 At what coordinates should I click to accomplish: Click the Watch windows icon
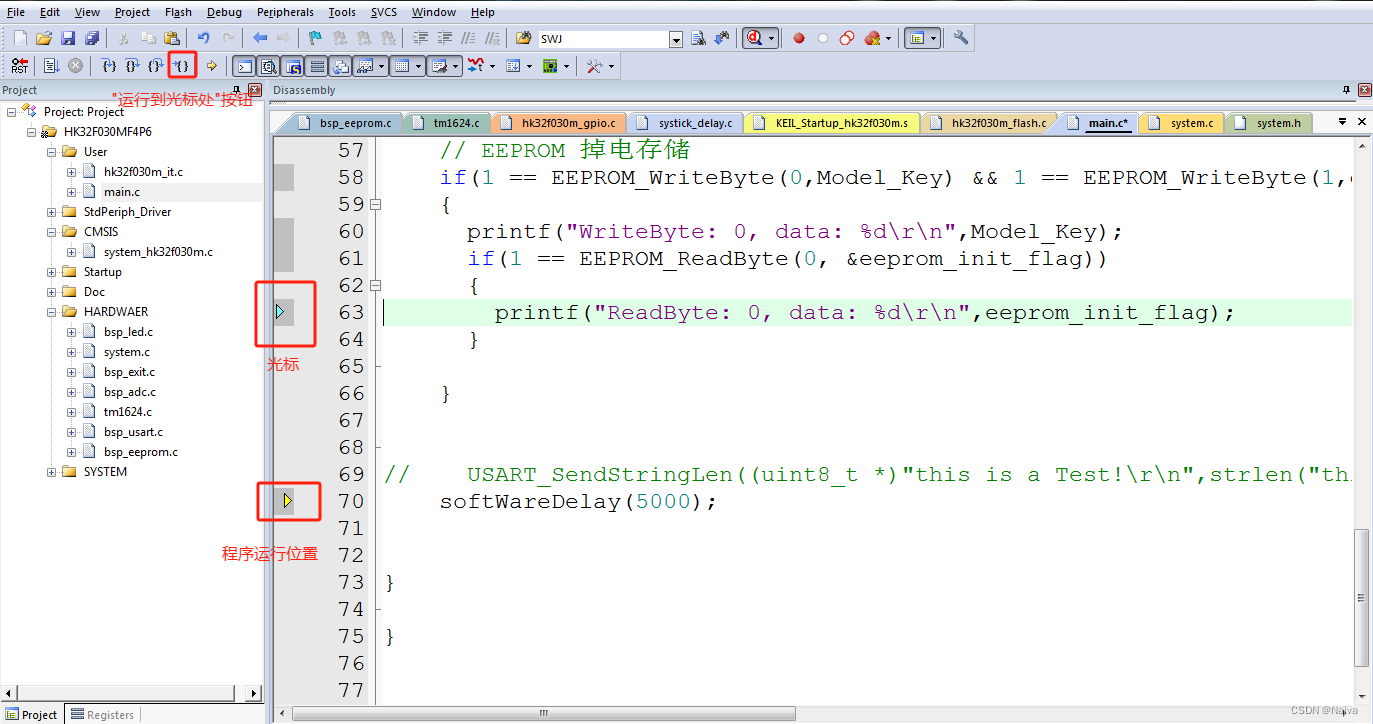coord(364,66)
